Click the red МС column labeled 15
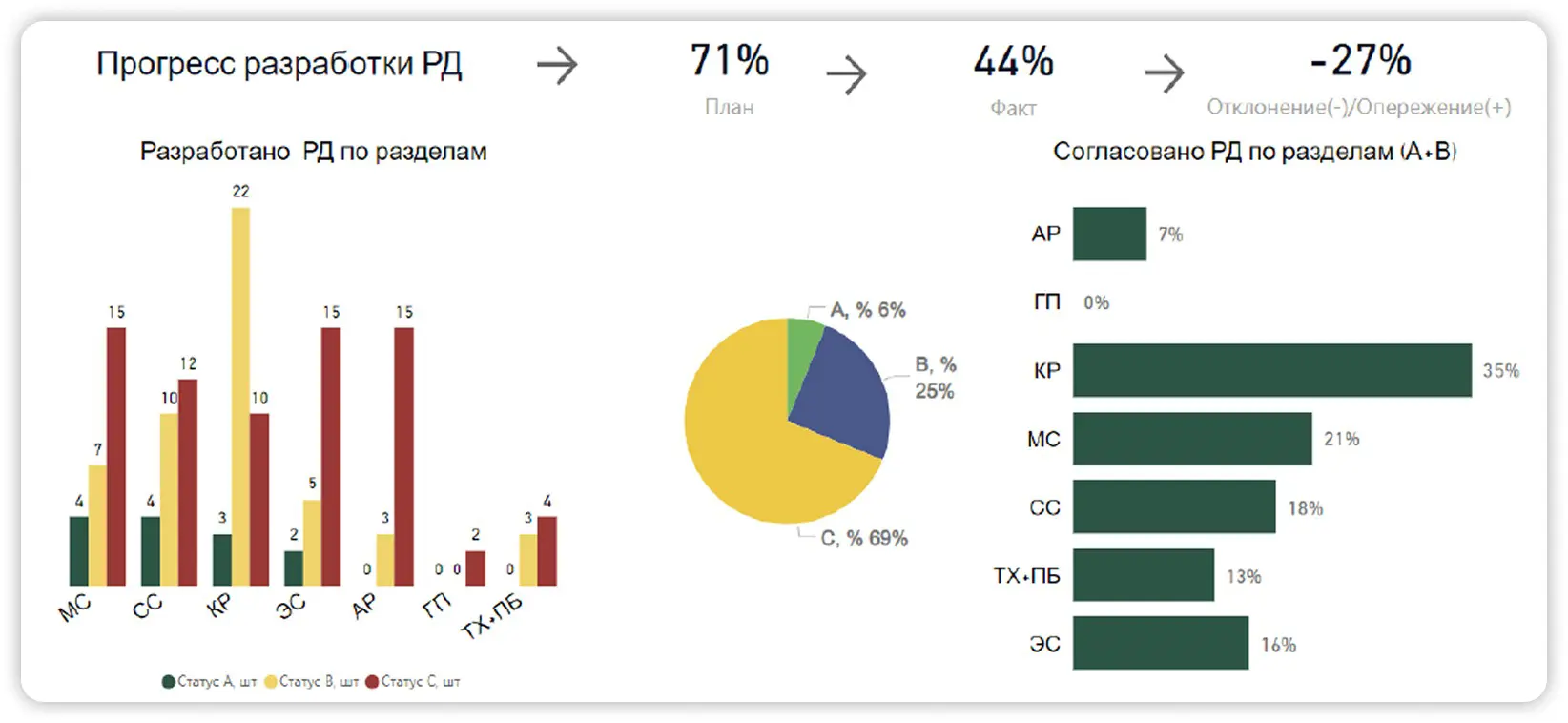This screenshot has height=723, width=1568. (x=116, y=456)
